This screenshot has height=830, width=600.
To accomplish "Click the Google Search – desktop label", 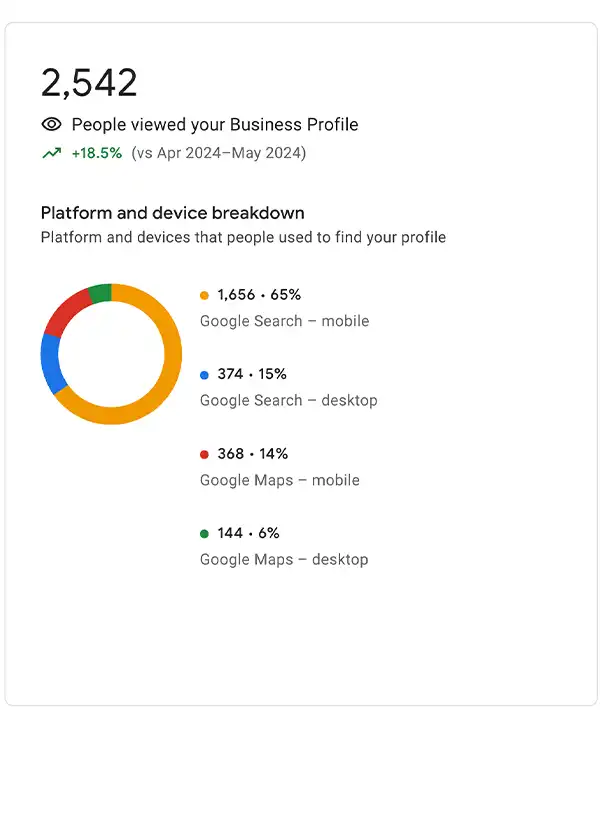I will click(289, 400).
